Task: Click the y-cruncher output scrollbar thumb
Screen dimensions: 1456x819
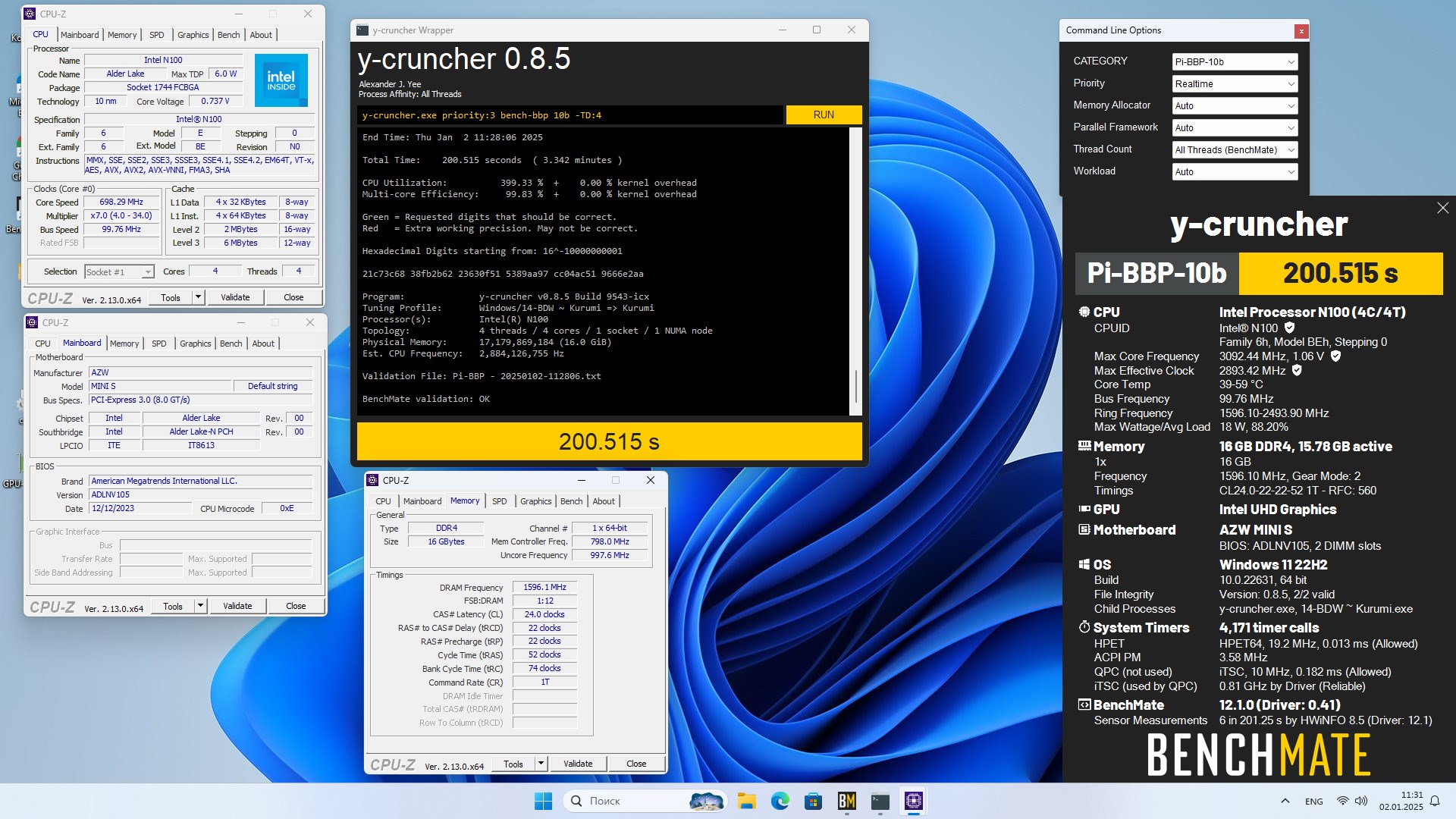Action: 855,387
